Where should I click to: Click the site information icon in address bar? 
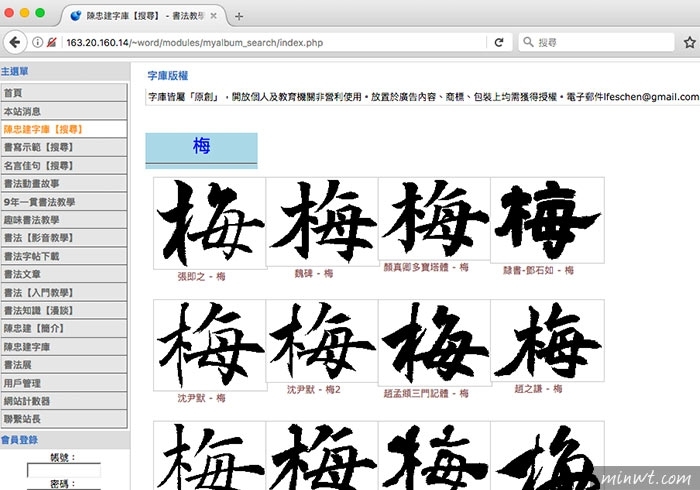click(x=37, y=43)
